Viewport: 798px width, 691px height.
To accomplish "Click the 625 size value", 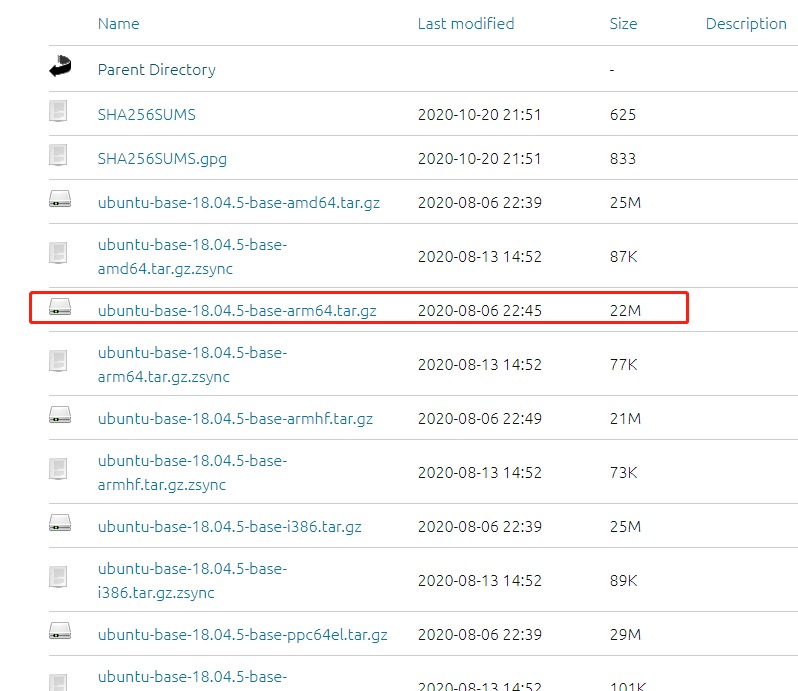I will [x=623, y=114].
